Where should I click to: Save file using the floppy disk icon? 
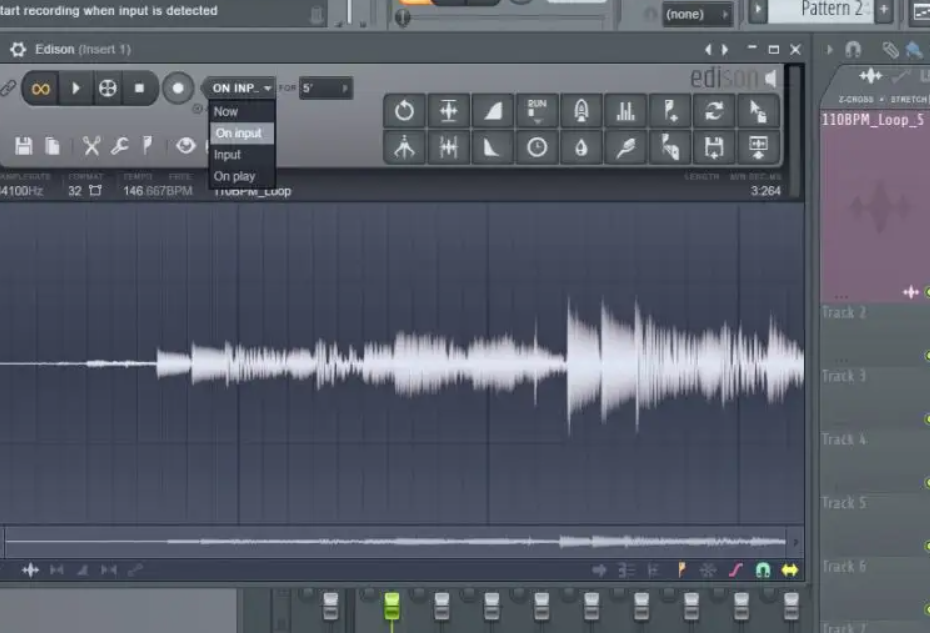click(24, 145)
